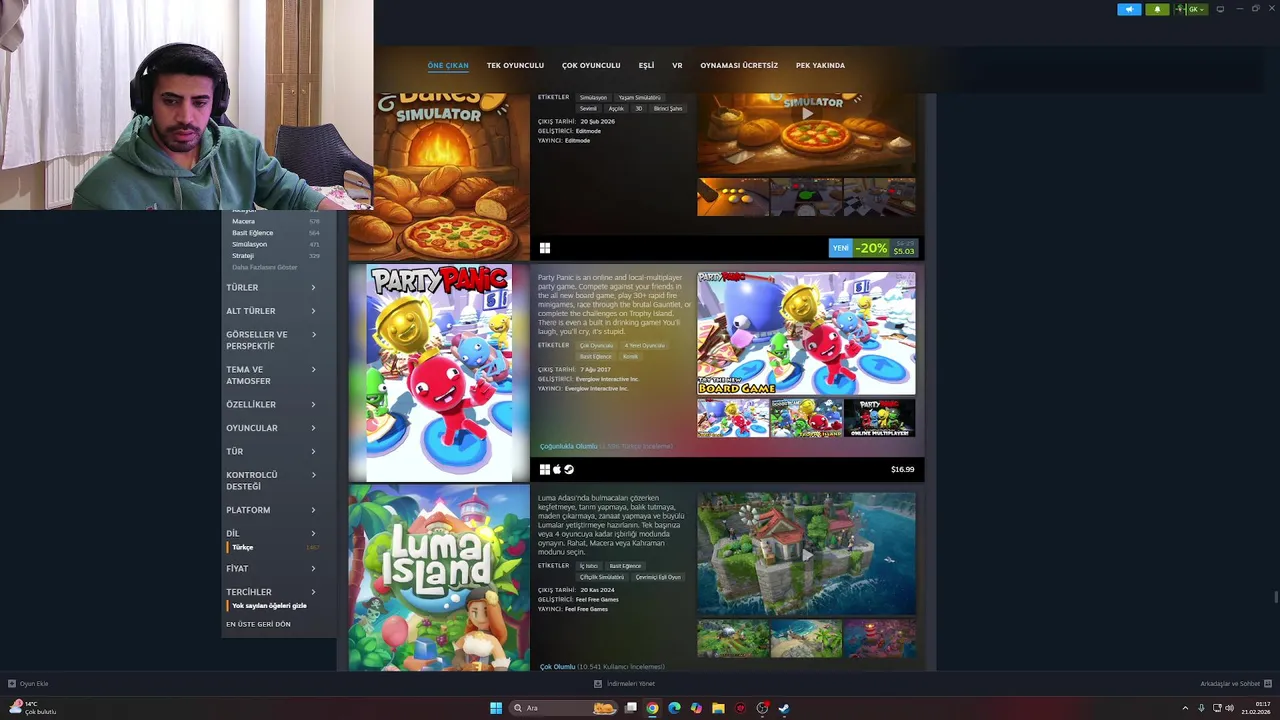Open Party Panic capsule image
Viewport: 1280px width, 720px height.
pos(439,373)
